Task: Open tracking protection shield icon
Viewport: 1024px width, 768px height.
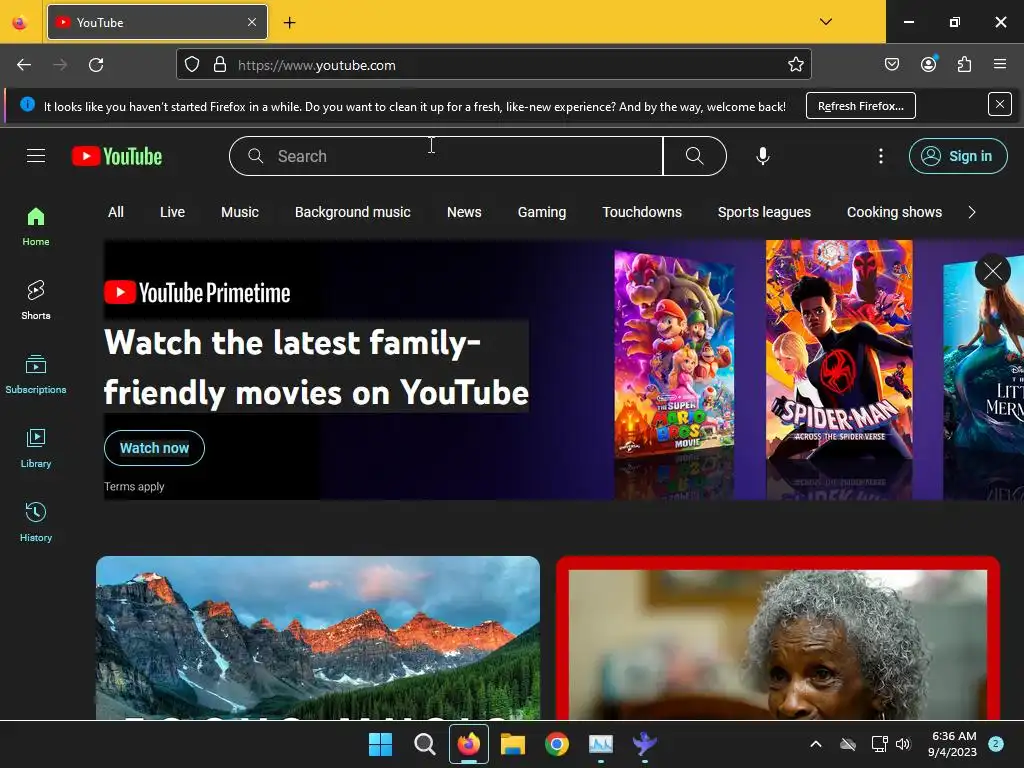Action: [191, 65]
